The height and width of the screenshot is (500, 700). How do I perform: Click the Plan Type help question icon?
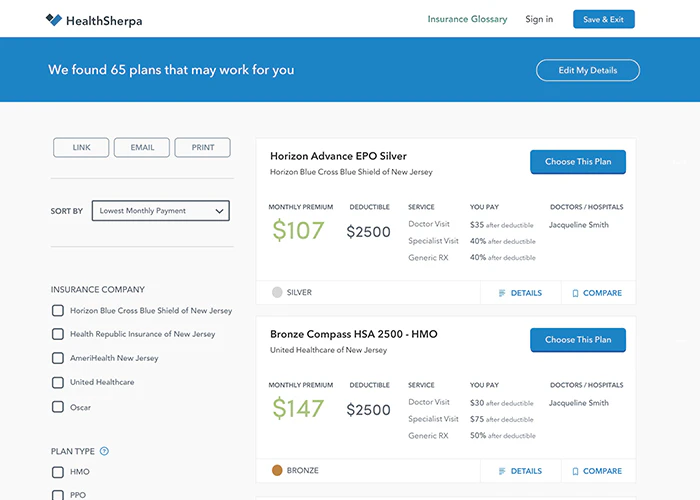(x=104, y=451)
